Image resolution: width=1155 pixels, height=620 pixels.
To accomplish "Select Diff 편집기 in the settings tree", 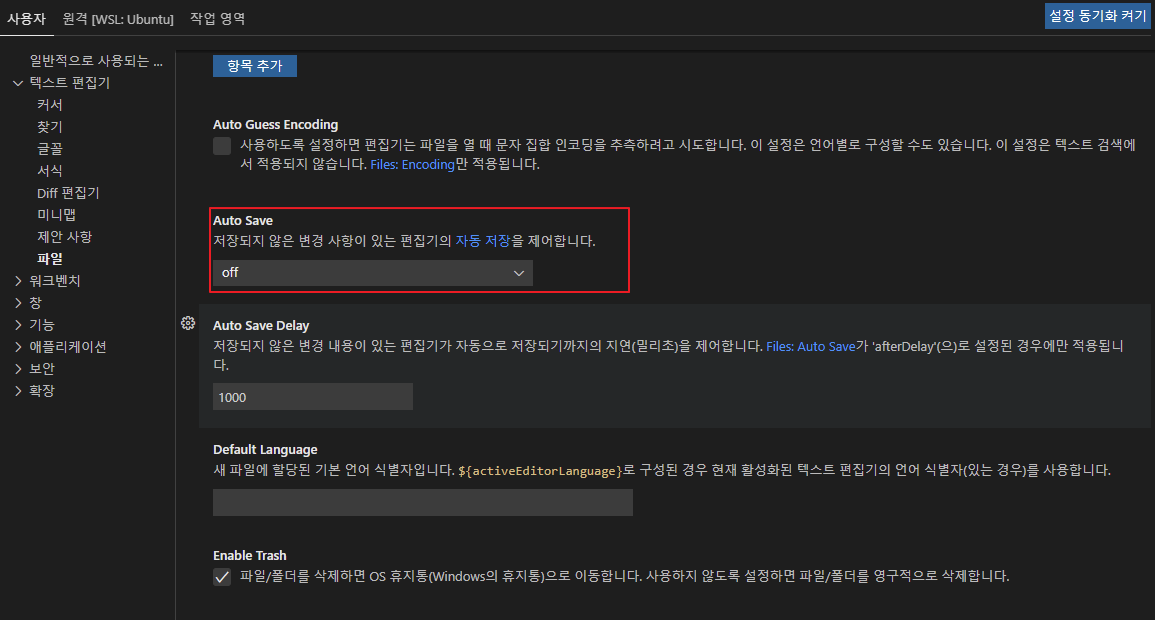I will tap(69, 193).
